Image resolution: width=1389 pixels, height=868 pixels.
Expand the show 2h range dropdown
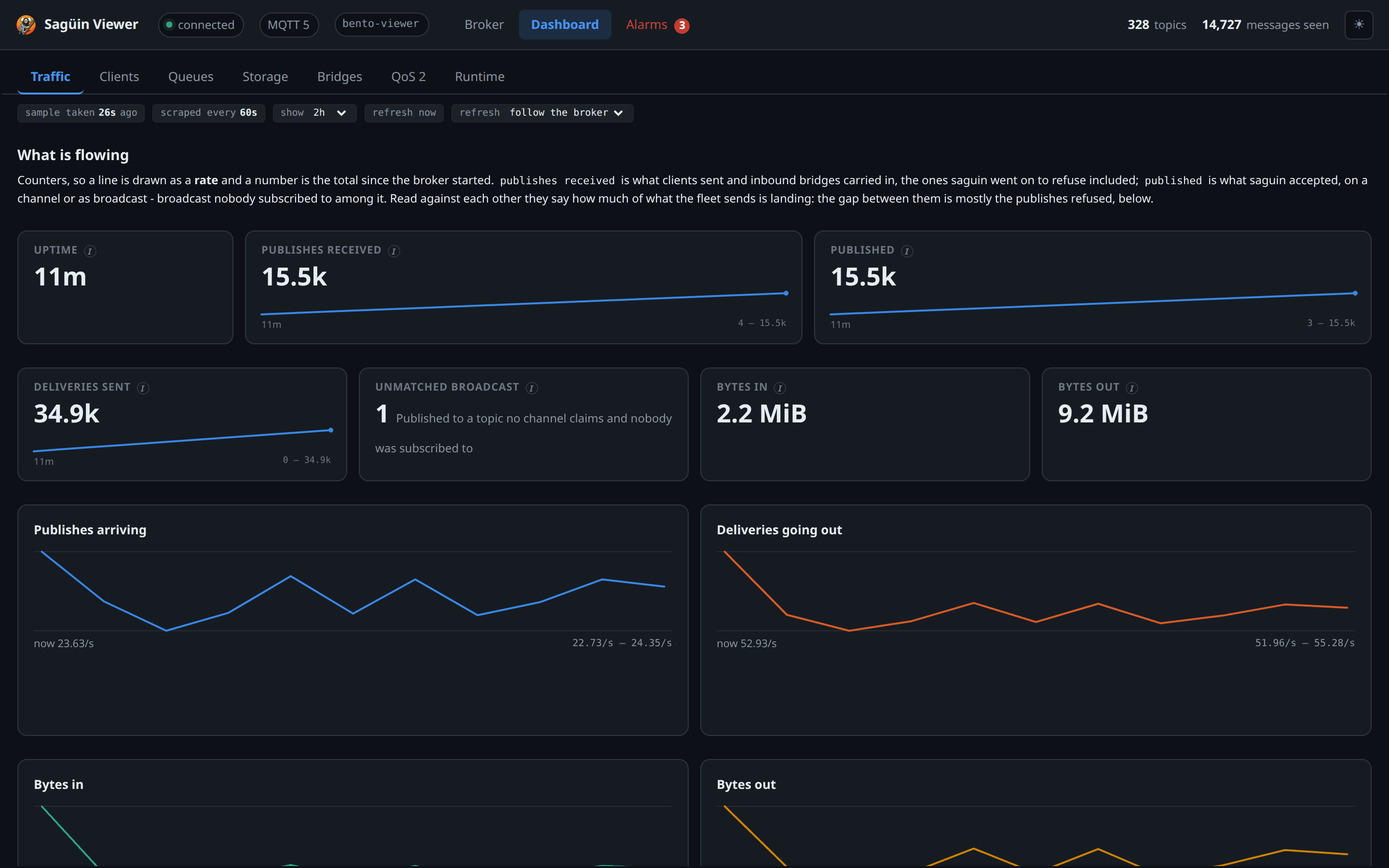tap(314, 113)
